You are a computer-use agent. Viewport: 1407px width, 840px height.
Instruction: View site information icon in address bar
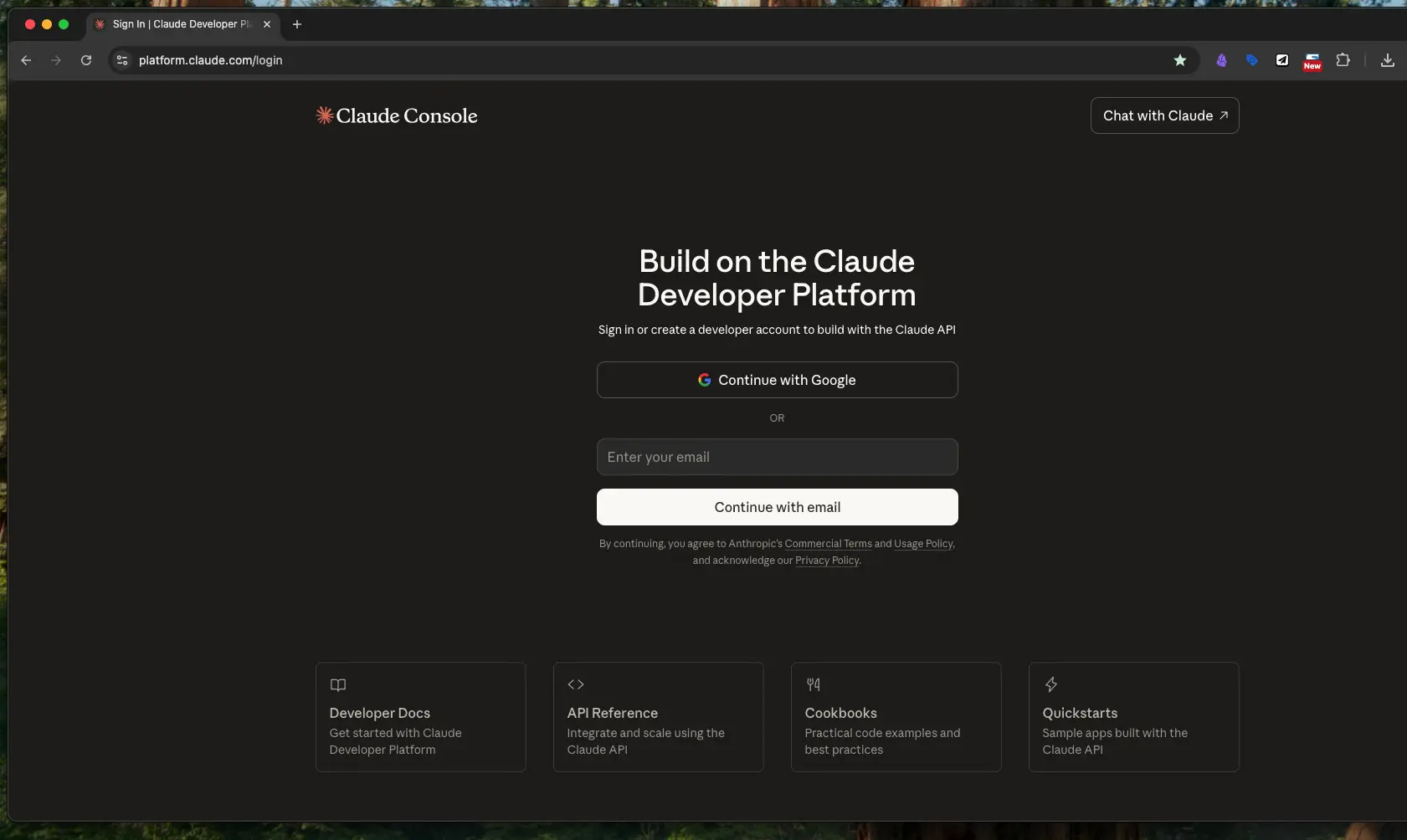122,60
